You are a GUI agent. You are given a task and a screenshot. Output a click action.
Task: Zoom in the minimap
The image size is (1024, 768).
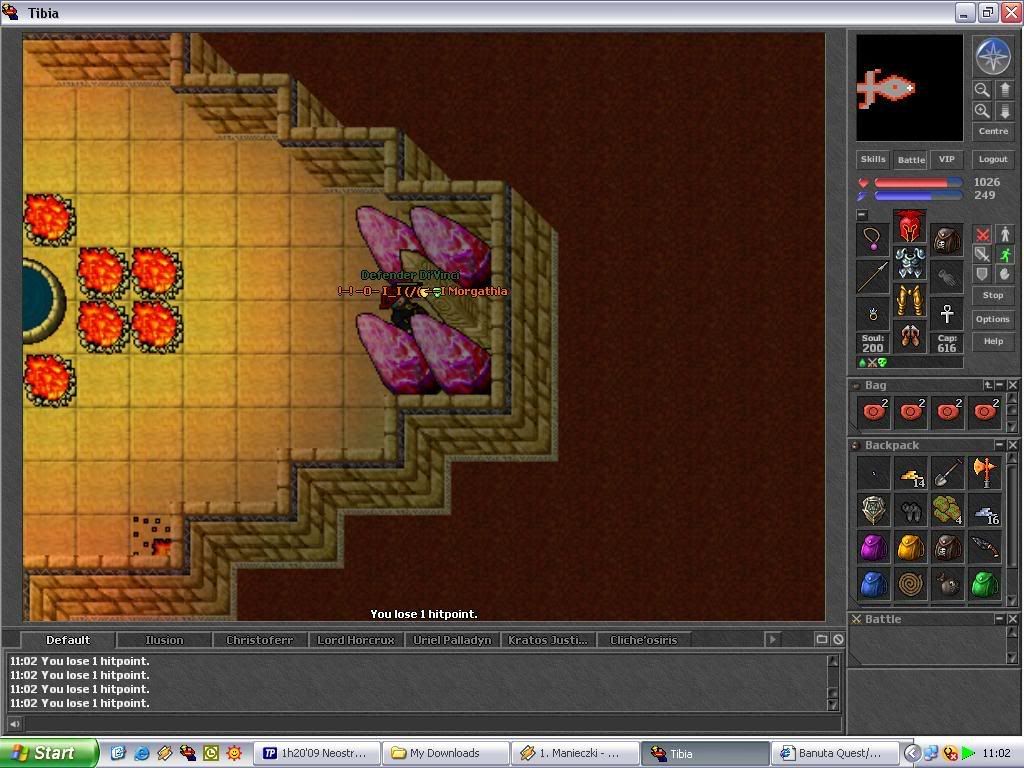[982, 111]
